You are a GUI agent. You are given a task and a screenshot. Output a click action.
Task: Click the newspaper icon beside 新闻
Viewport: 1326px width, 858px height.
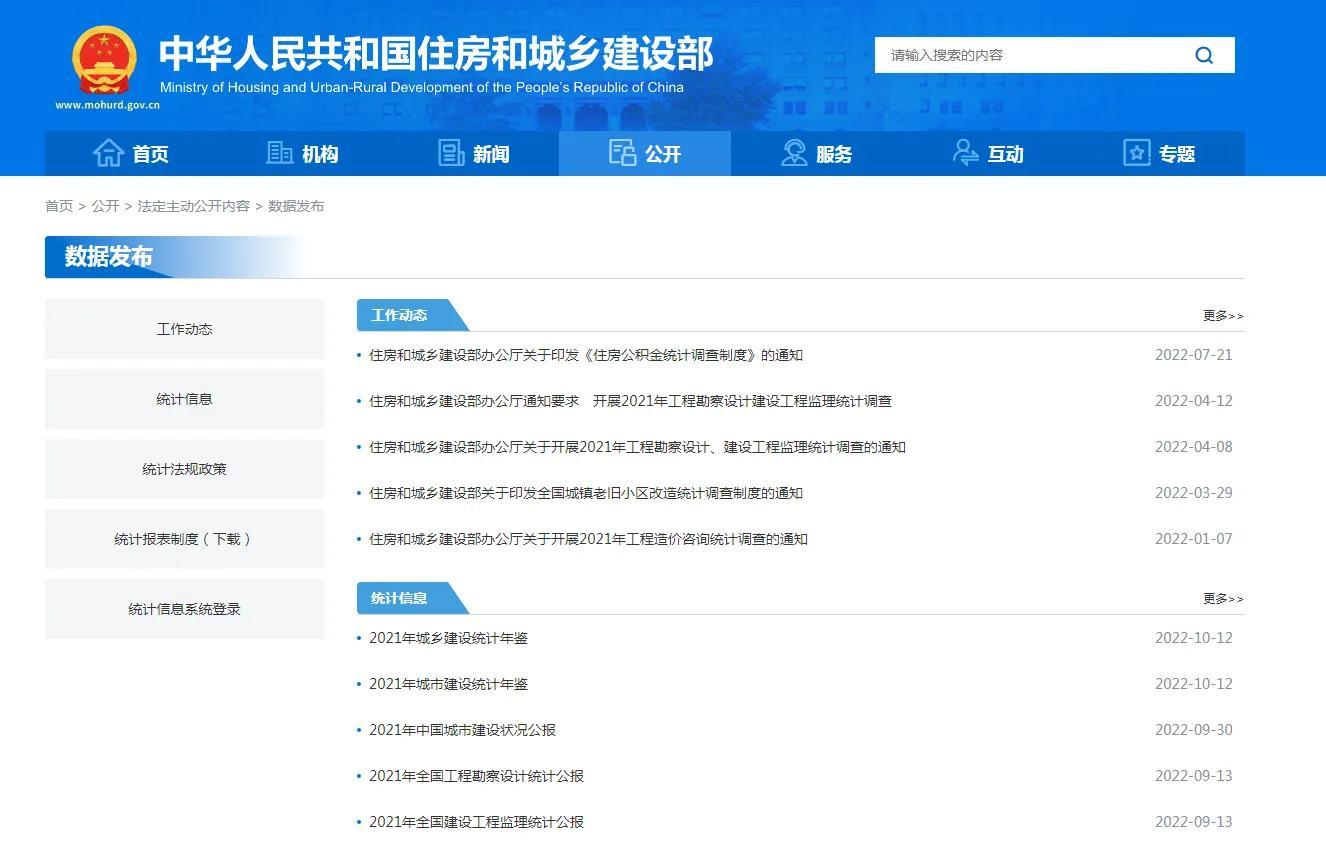point(451,153)
